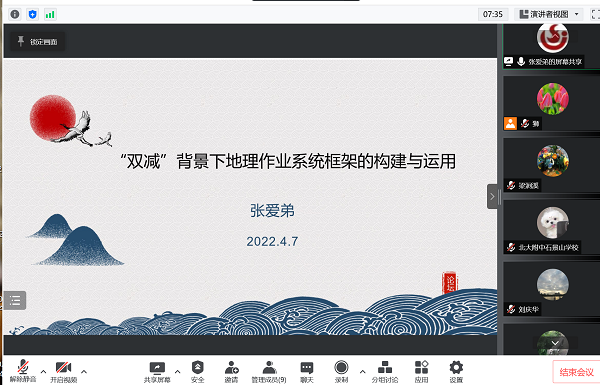Viewport: 600px width, 385px height.
Task: Click muted mic icon beside 刘庆华
Action: 511,309
